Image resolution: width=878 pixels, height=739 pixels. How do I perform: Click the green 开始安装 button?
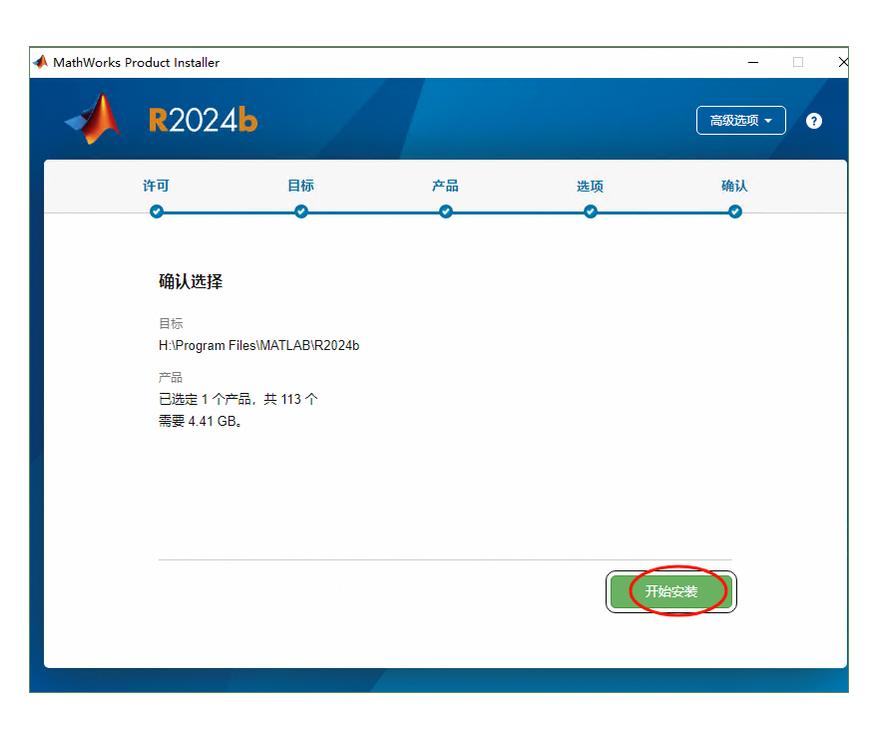[671, 591]
